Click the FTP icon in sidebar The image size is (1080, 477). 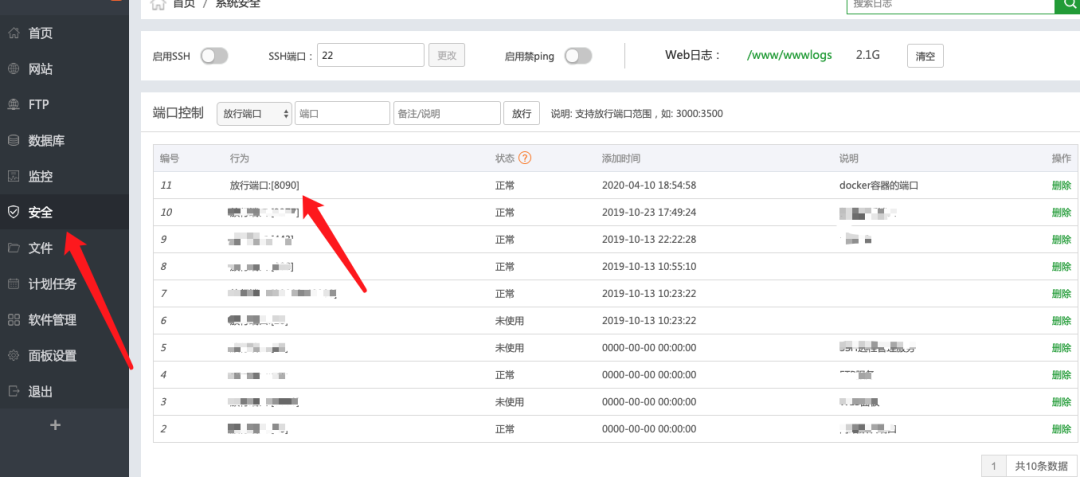click(13, 105)
